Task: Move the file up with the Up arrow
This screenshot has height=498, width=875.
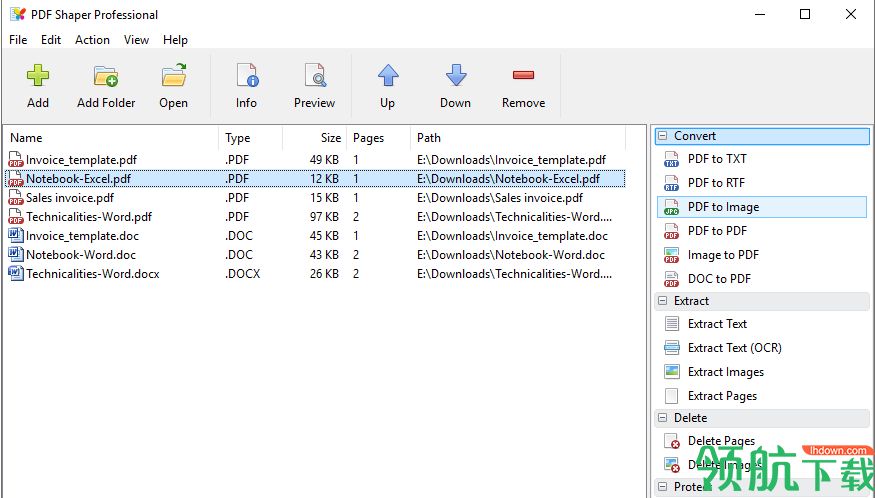Action: click(388, 75)
